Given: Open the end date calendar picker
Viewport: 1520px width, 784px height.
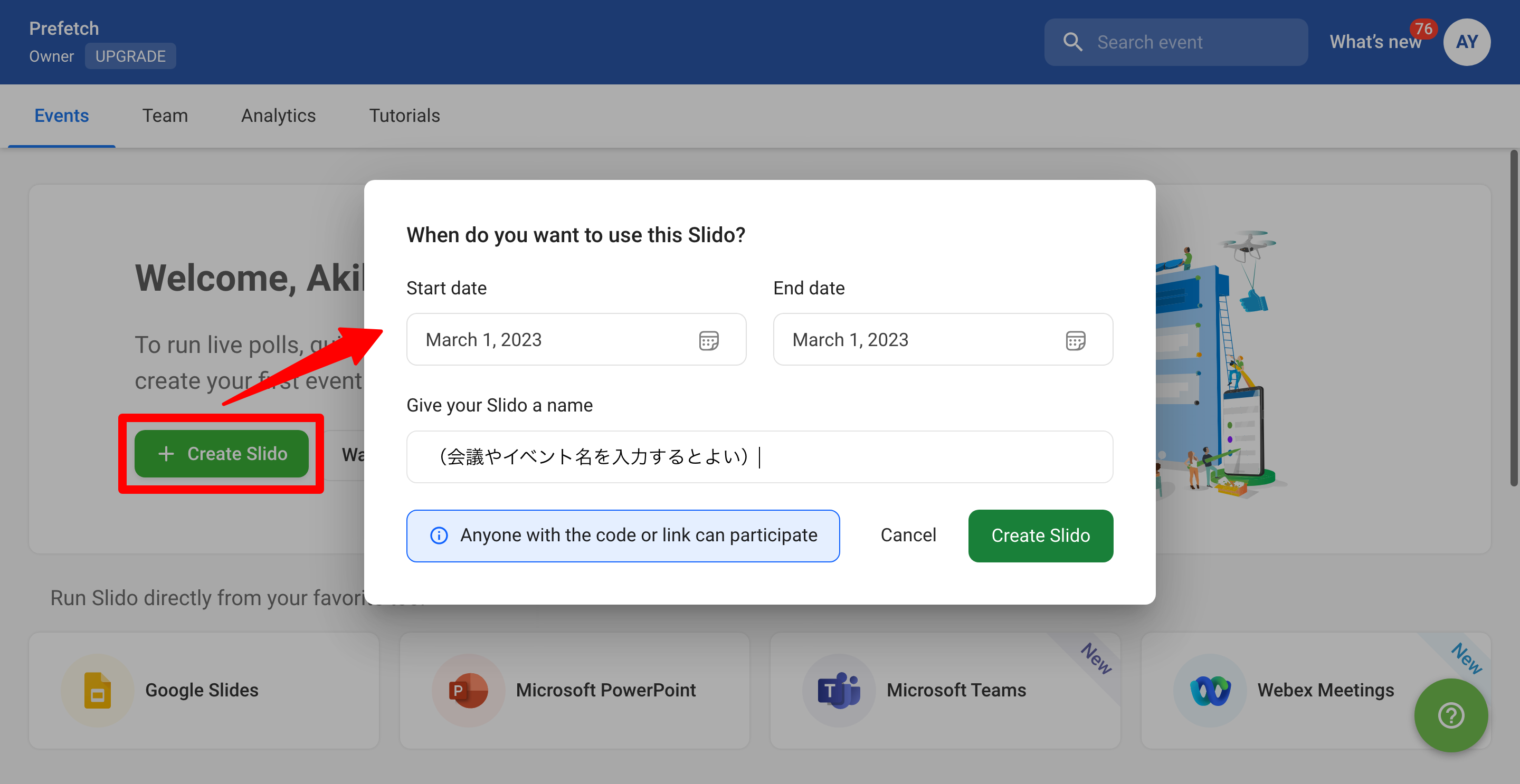Looking at the screenshot, I should [x=1076, y=340].
